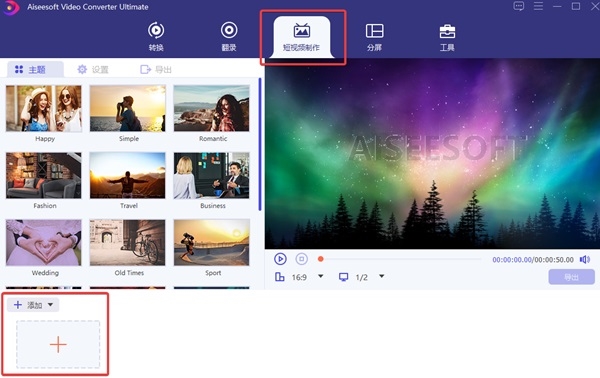Expand the 添加 button dropdown arrow
Image resolution: width=600 pixels, height=378 pixels.
51,305
